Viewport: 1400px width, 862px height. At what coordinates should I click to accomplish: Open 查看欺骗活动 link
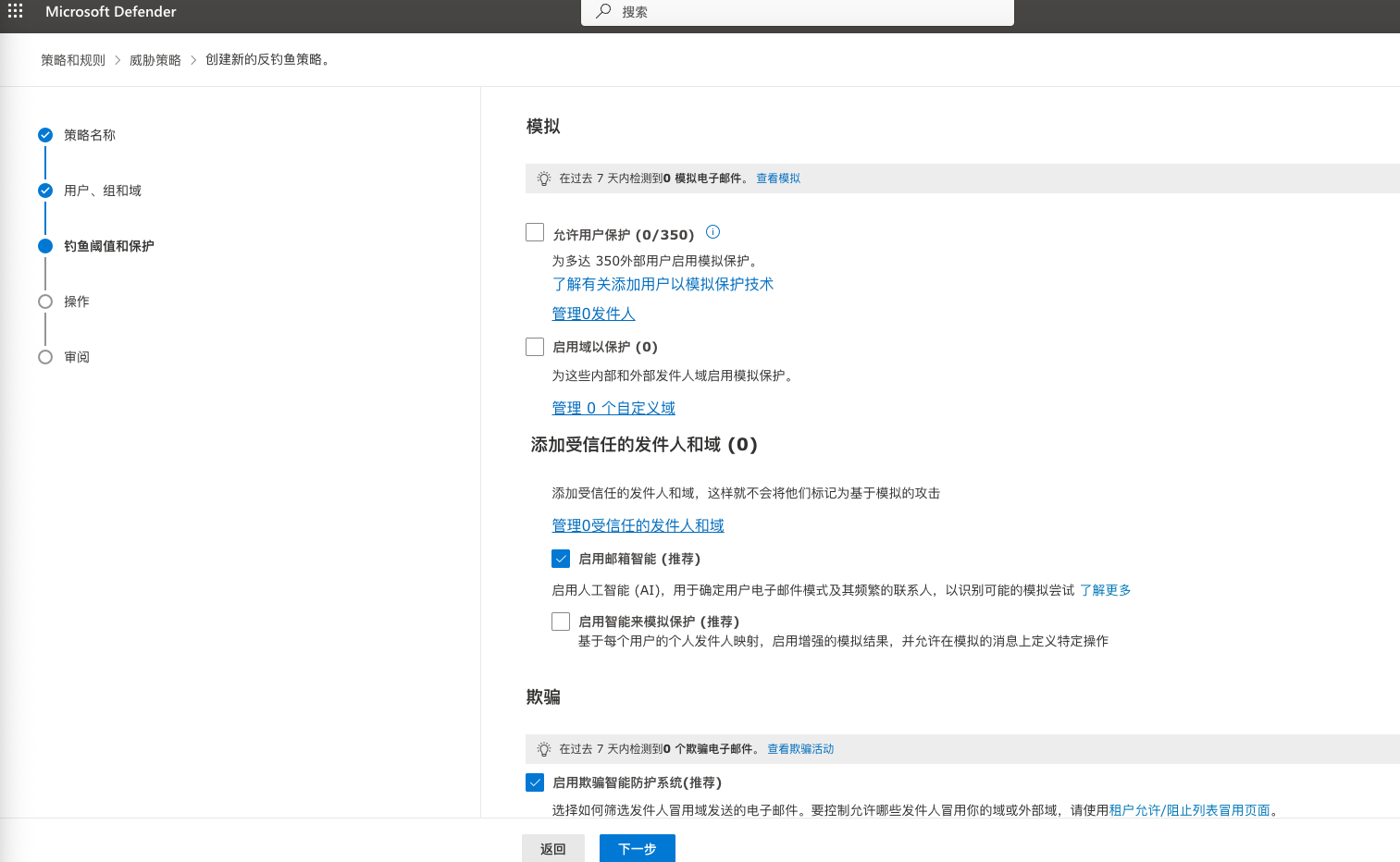pyautogui.click(x=800, y=749)
